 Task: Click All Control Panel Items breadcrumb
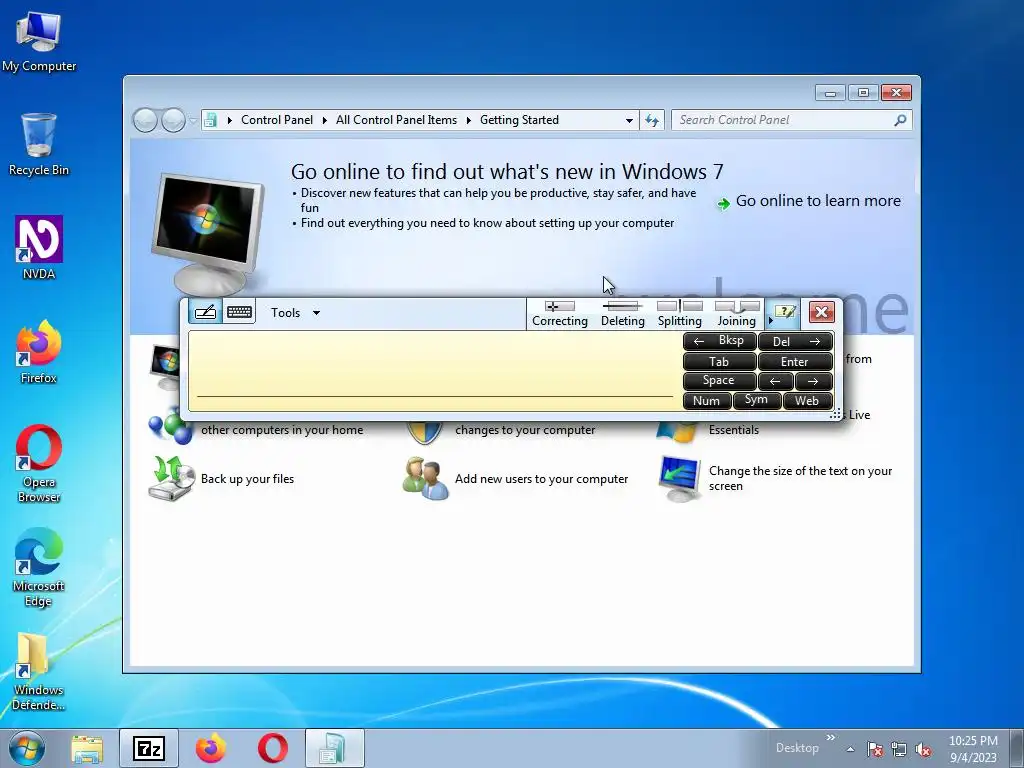point(396,120)
